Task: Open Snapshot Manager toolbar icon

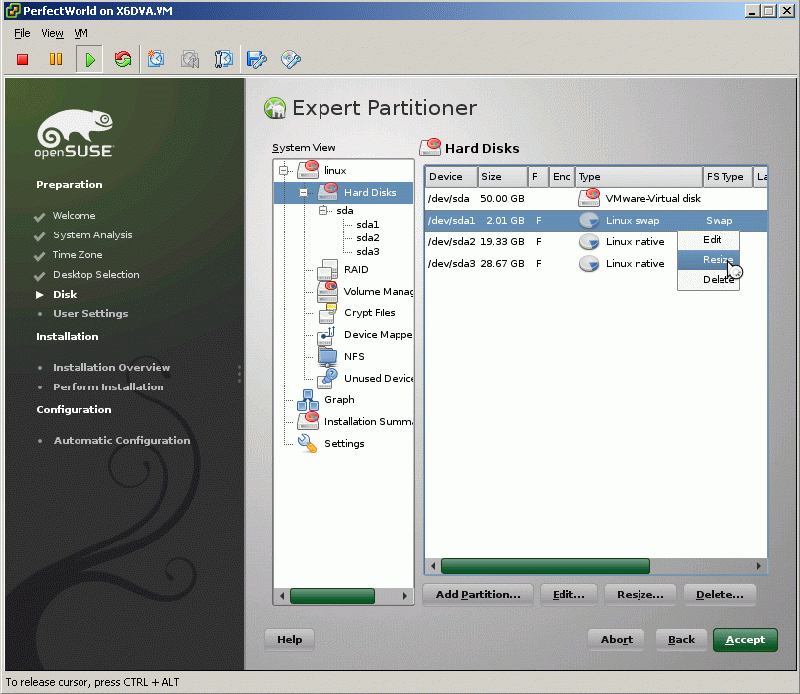Action: click(223, 59)
